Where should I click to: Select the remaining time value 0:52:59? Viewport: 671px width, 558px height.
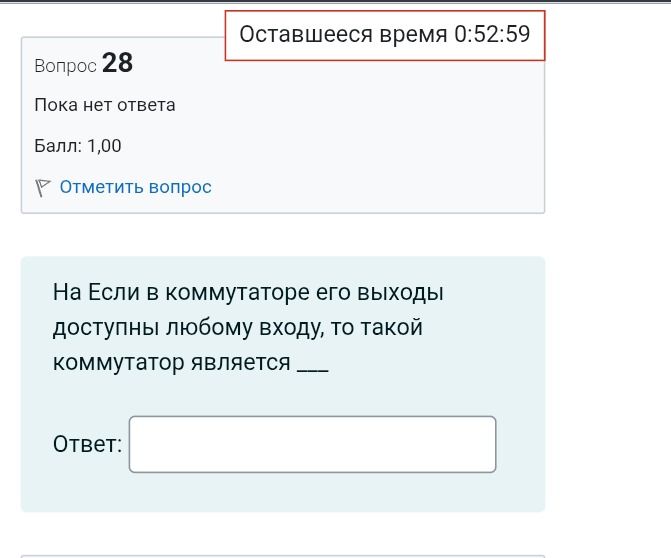[x=492, y=34]
